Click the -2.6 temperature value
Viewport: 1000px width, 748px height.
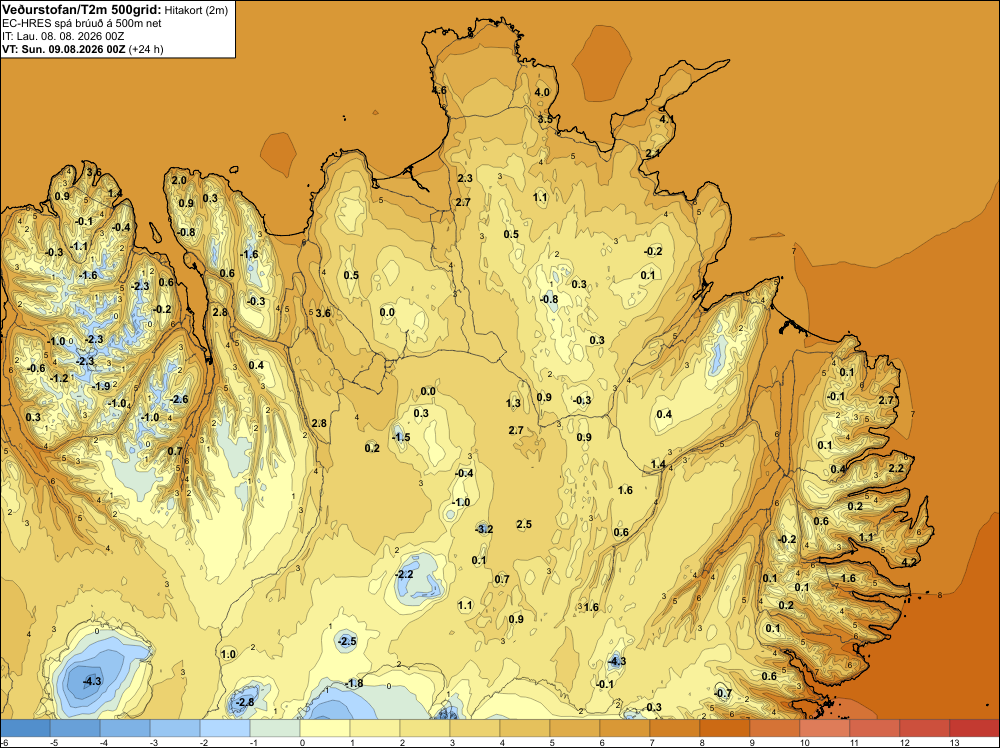point(179,399)
